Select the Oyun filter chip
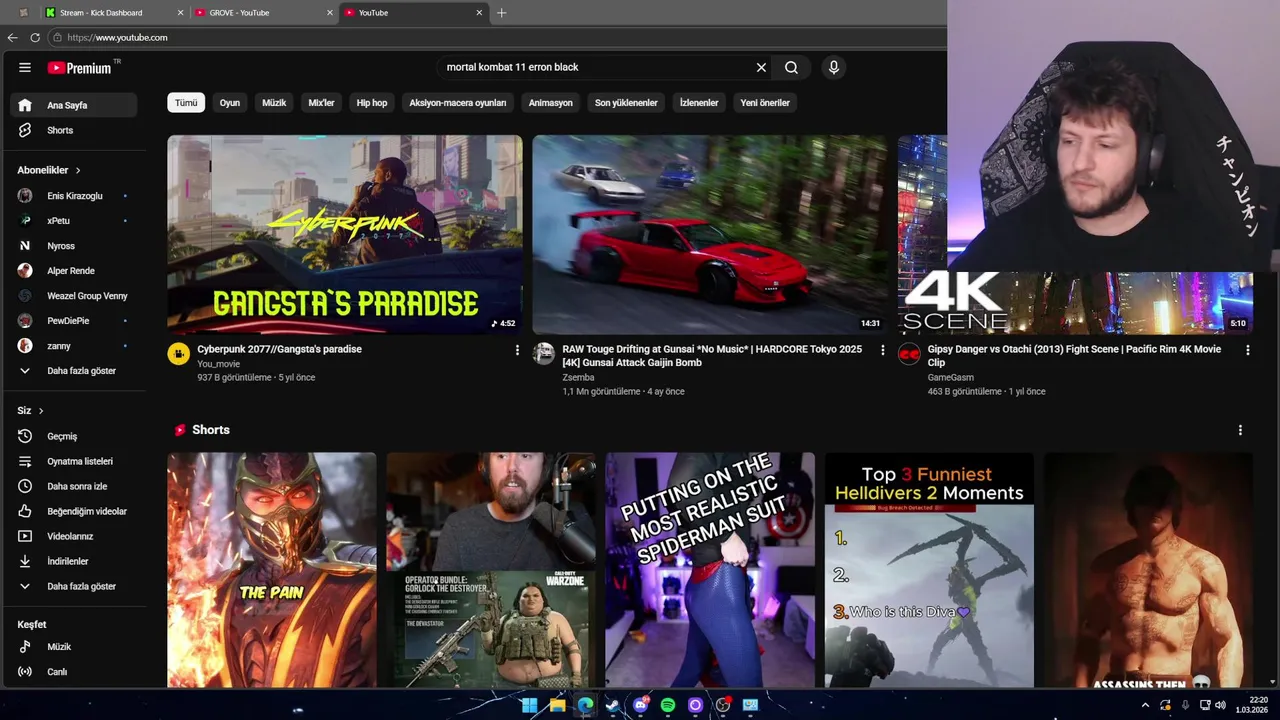1280x720 pixels. pyautogui.click(x=230, y=103)
